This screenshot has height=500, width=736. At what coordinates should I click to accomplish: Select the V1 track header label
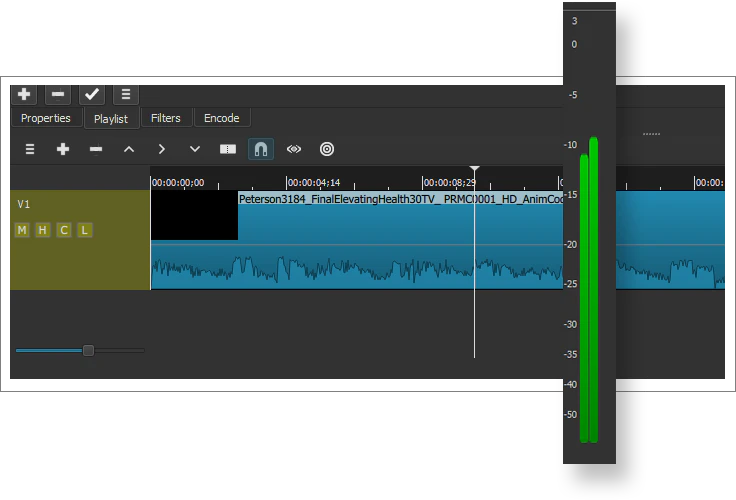pos(23,204)
